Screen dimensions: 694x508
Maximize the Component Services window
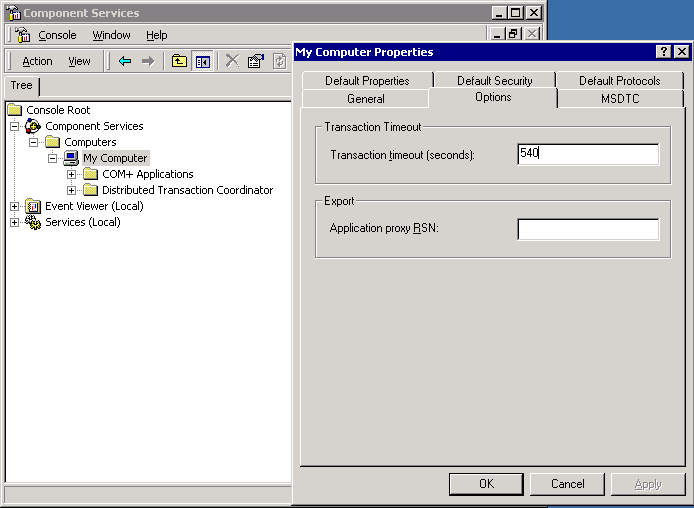[x=516, y=13]
